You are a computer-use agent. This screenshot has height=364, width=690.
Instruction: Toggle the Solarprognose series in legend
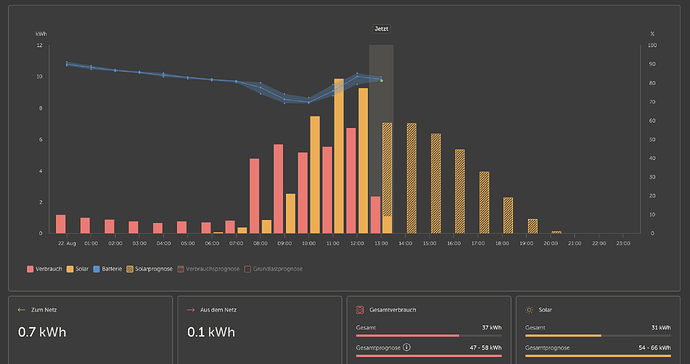coord(149,269)
